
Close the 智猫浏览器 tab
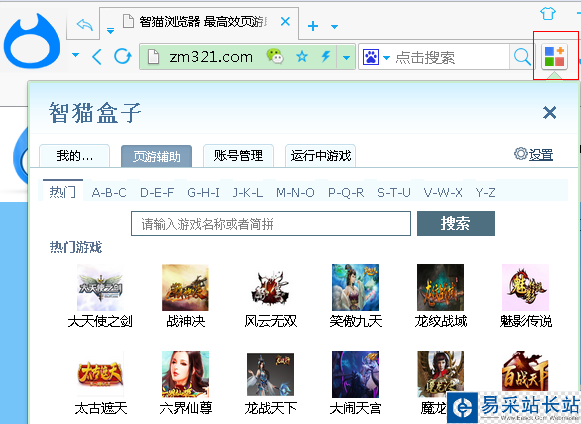point(285,21)
